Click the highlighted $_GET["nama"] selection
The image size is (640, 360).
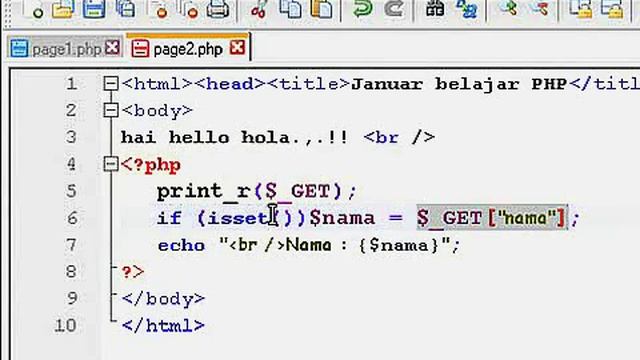(x=492, y=218)
